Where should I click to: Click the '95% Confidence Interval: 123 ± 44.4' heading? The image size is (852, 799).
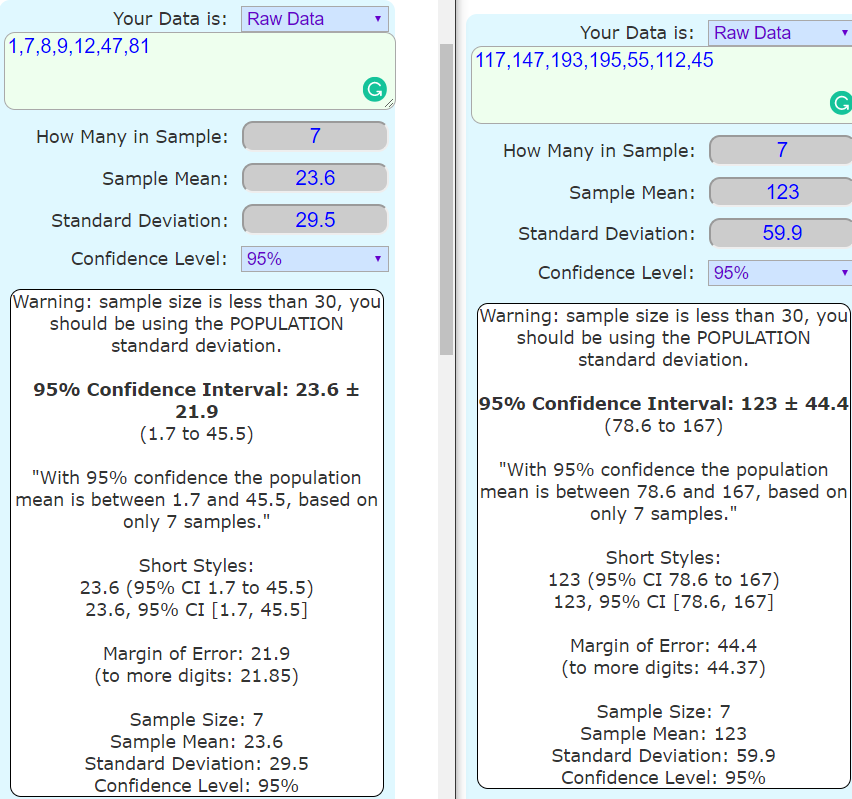click(663, 404)
